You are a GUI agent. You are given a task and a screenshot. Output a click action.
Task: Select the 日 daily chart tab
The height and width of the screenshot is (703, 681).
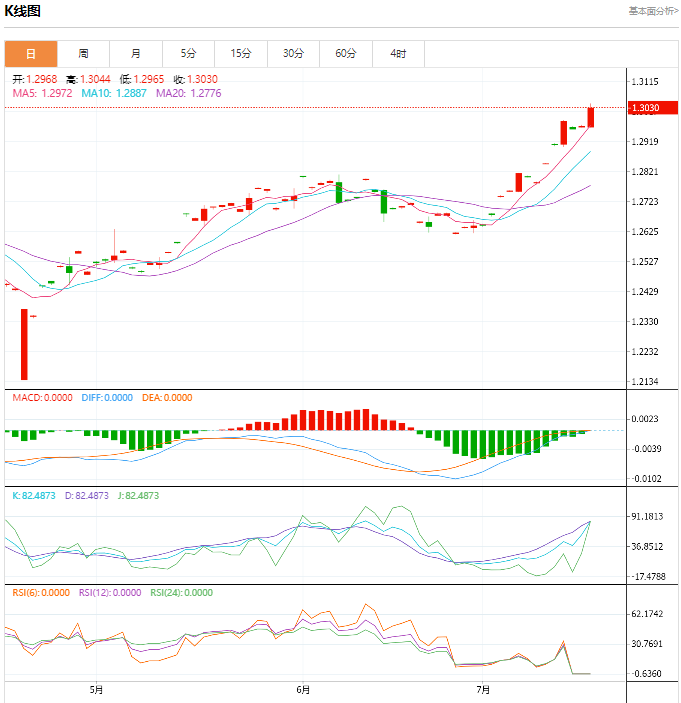coord(31,54)
